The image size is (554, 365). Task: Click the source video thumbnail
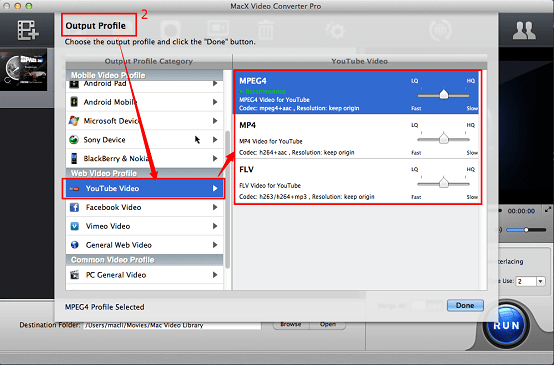(x=24, y=70)
